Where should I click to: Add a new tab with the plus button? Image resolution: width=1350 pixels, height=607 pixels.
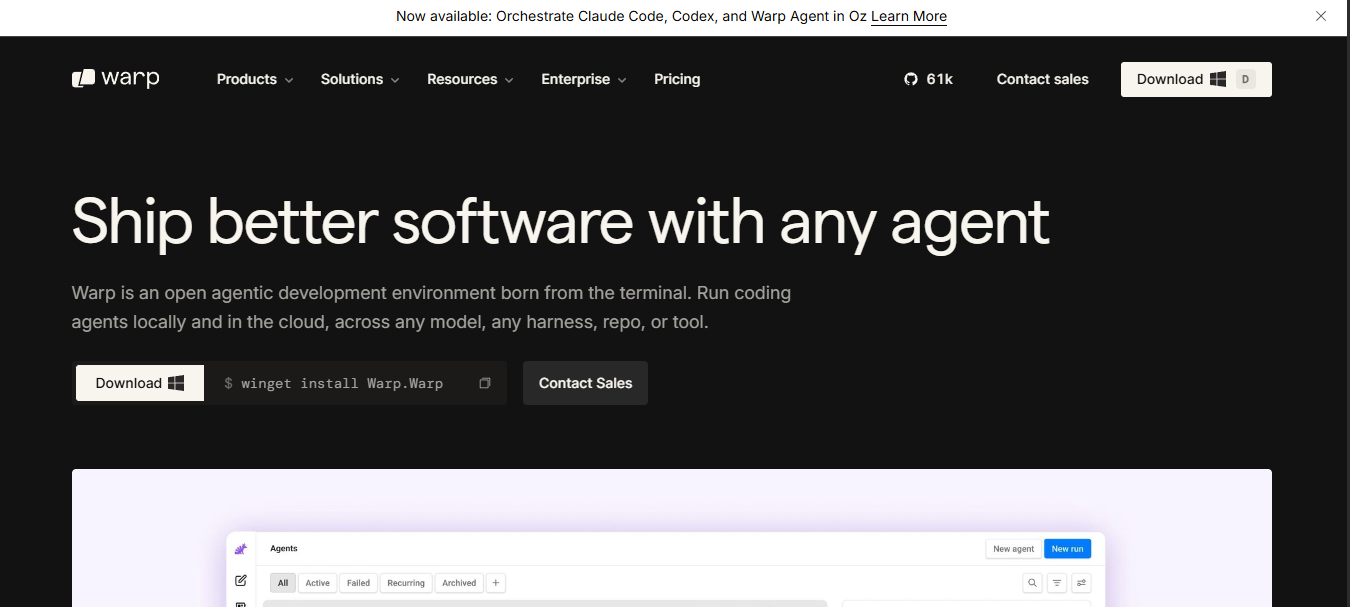click(x=496, y=582)
